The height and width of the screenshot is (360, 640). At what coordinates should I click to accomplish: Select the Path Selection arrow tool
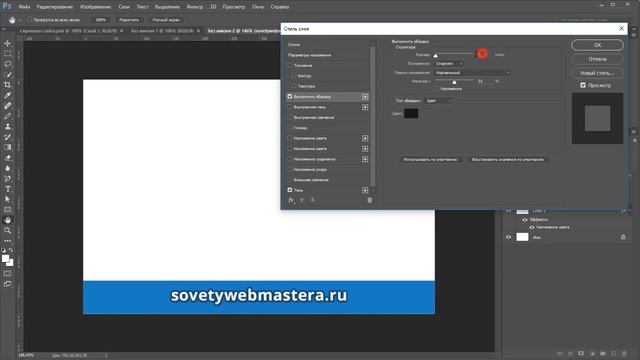pyautogui.click(x=7, y=199)
